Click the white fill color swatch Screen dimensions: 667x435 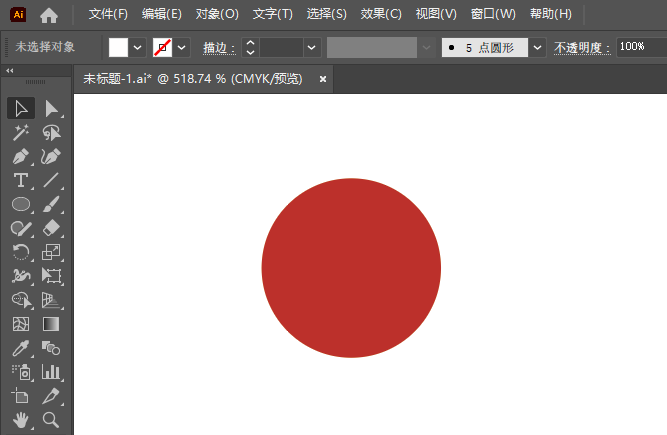tap(119, 47)
